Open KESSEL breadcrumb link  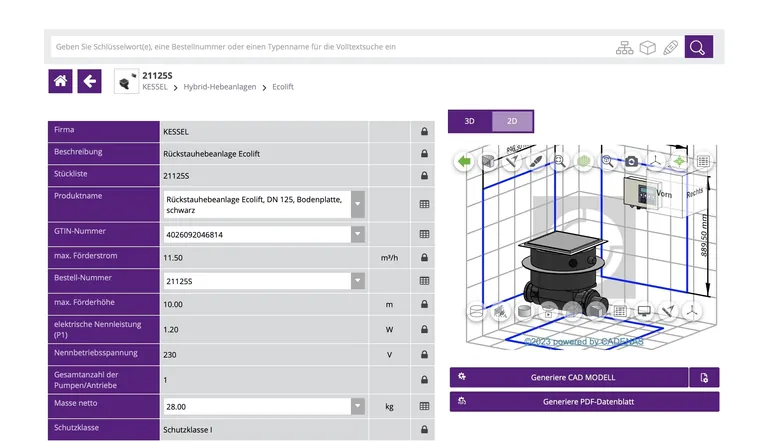(x=155, y=88)
